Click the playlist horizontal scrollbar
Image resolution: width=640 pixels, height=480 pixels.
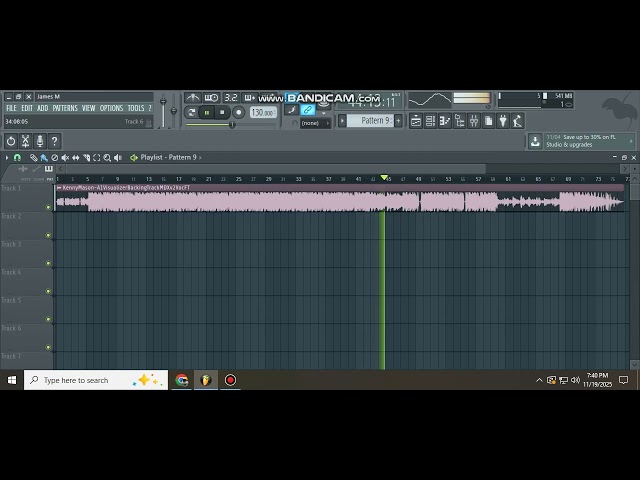[x=276, y=169]
